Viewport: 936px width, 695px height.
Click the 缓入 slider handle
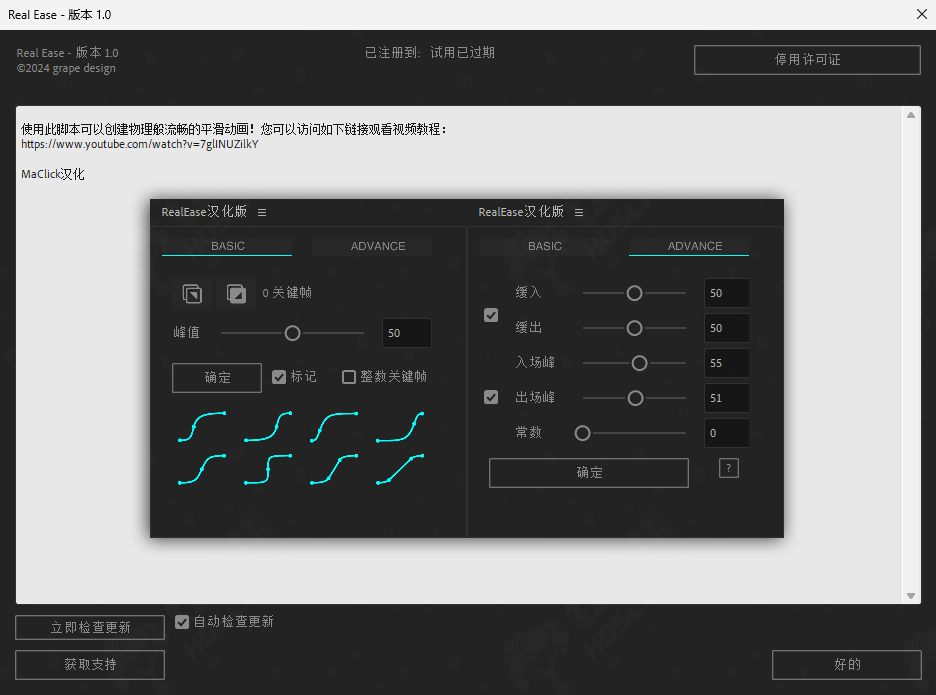[635, 293]
